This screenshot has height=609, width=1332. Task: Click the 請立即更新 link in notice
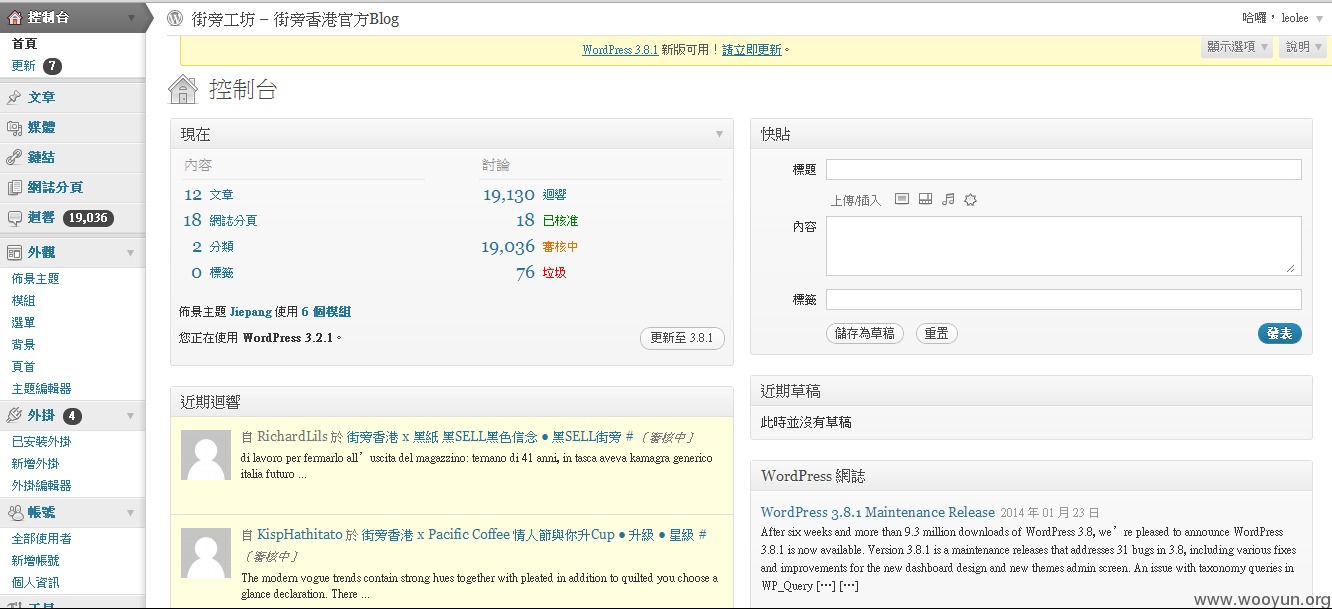click(x=752, y=50)
